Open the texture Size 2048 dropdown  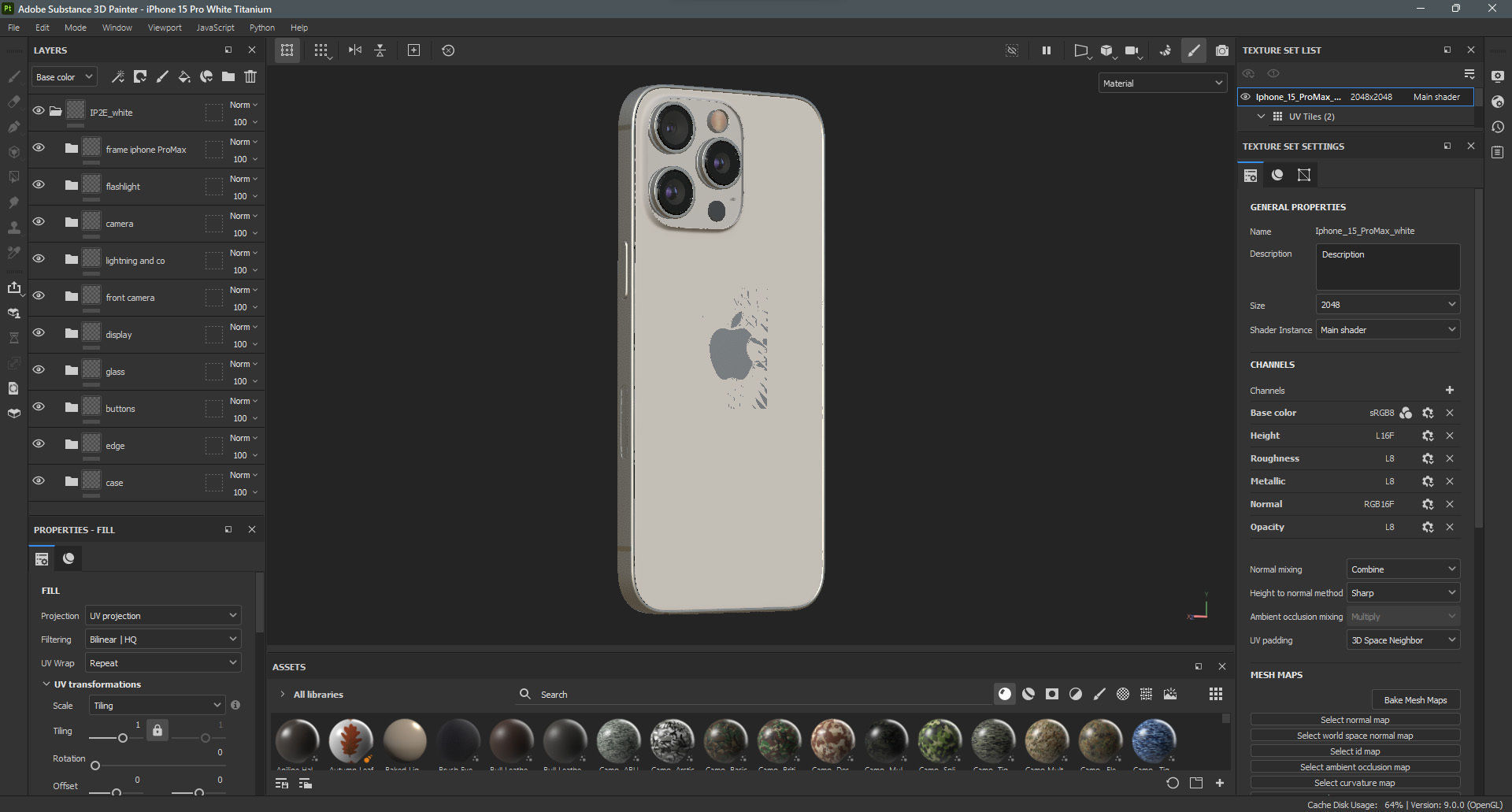[1388, 305]
